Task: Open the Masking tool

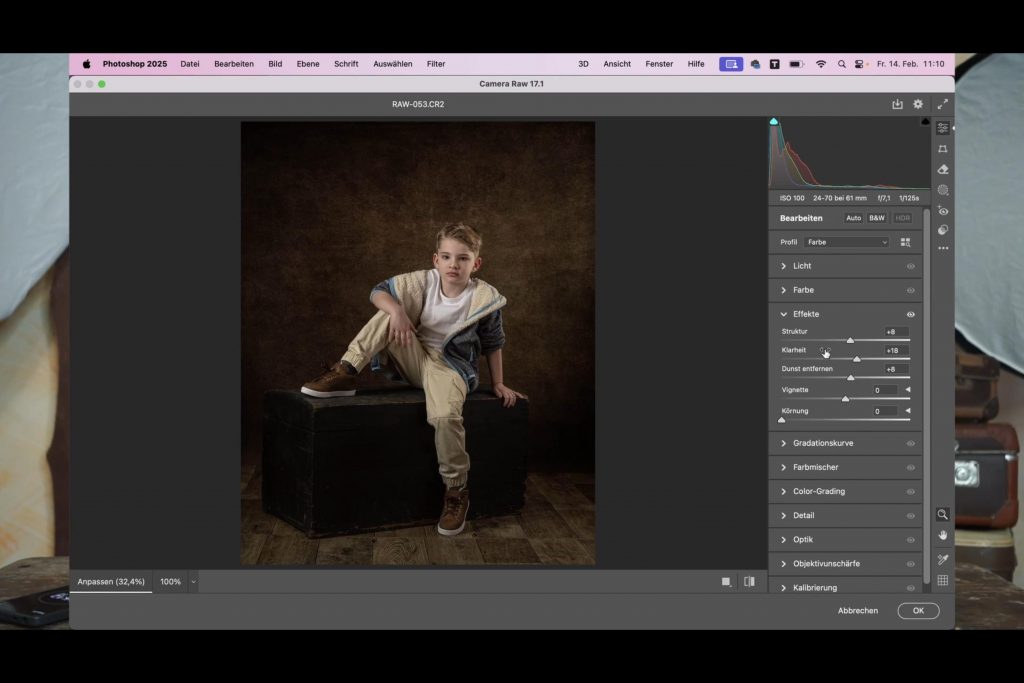Action: [942, 190]
